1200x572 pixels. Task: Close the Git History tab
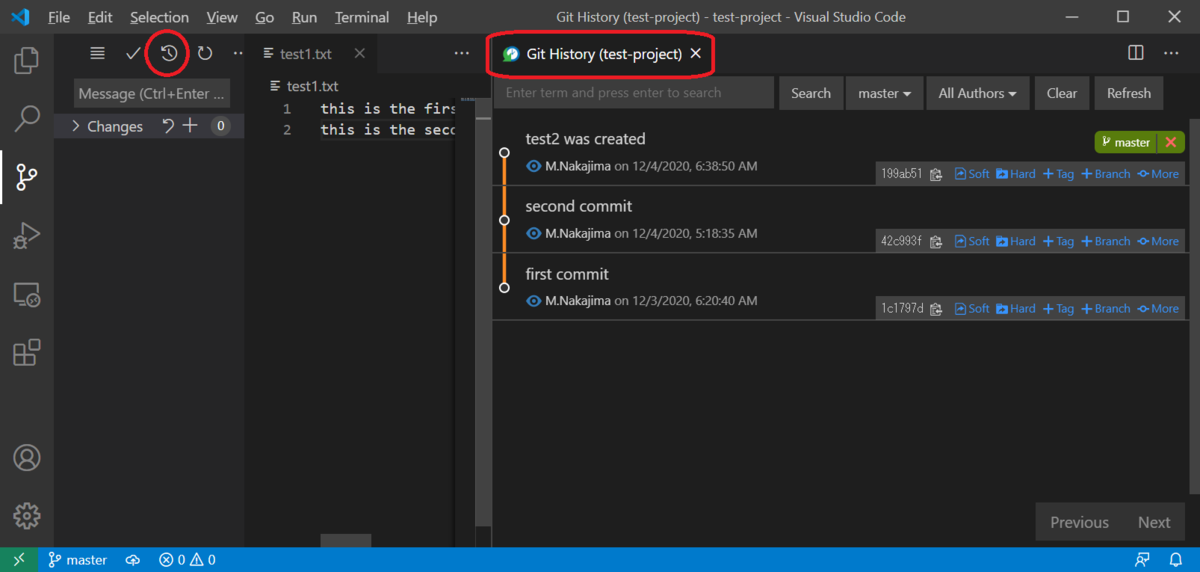[x=696, y=54]
